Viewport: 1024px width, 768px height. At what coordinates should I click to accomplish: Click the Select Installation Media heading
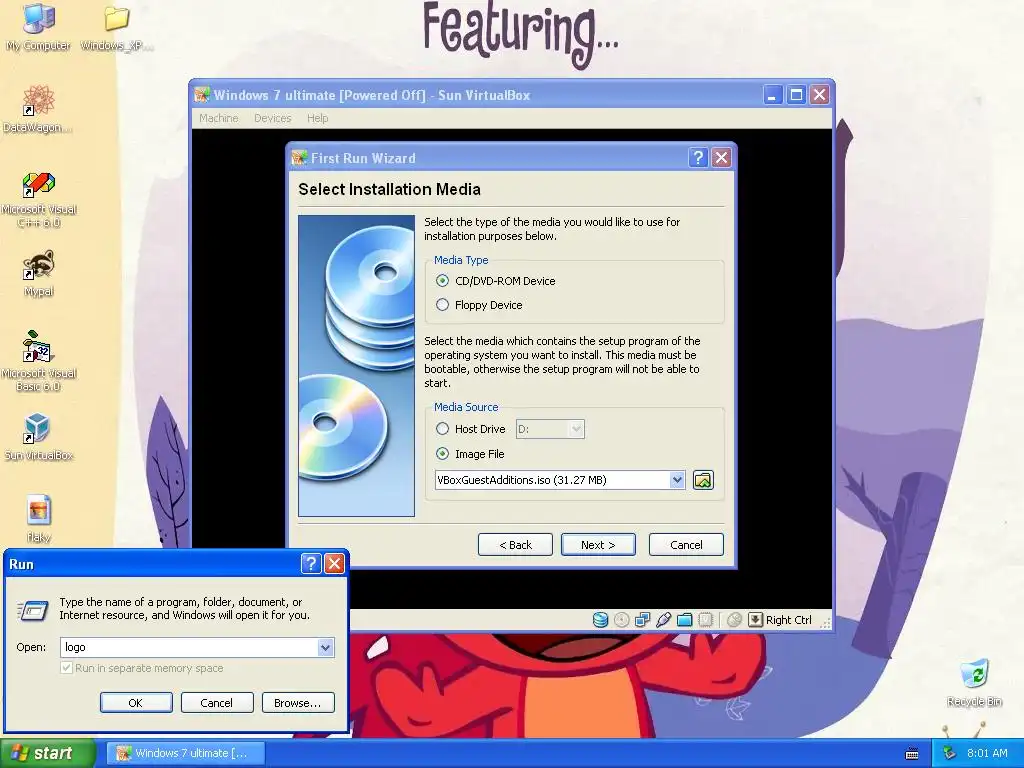tap(389, 189)
